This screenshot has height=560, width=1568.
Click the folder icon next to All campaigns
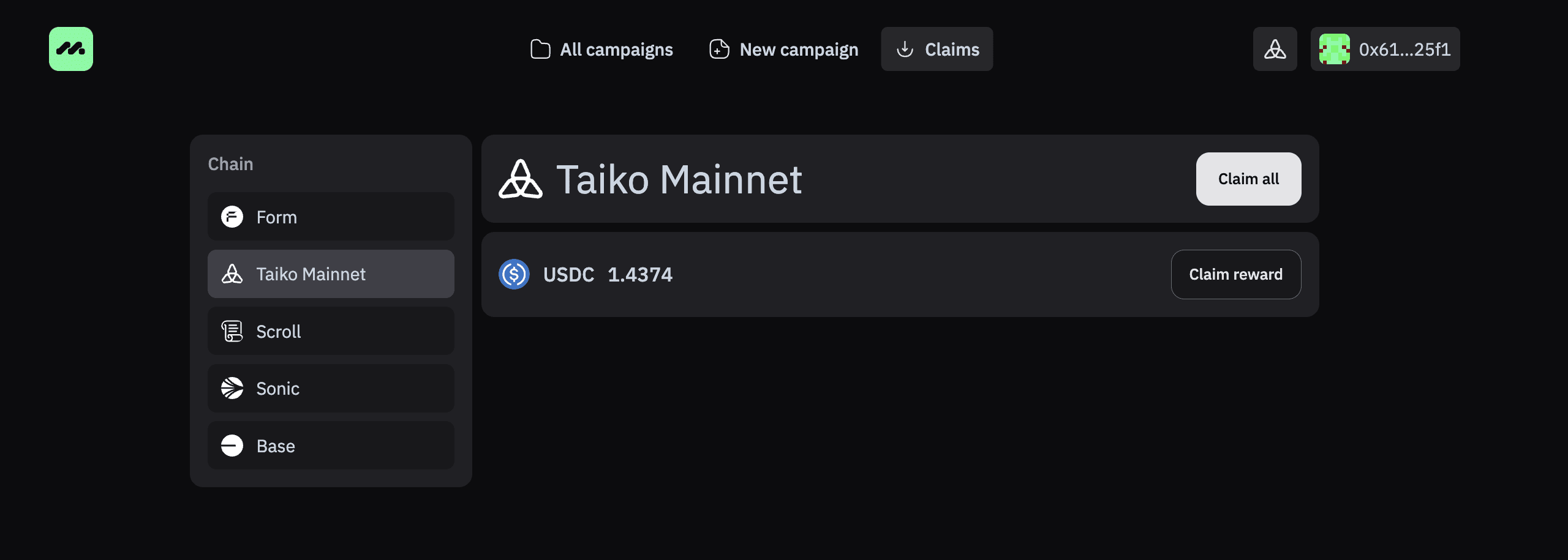[x=540, y=49]
